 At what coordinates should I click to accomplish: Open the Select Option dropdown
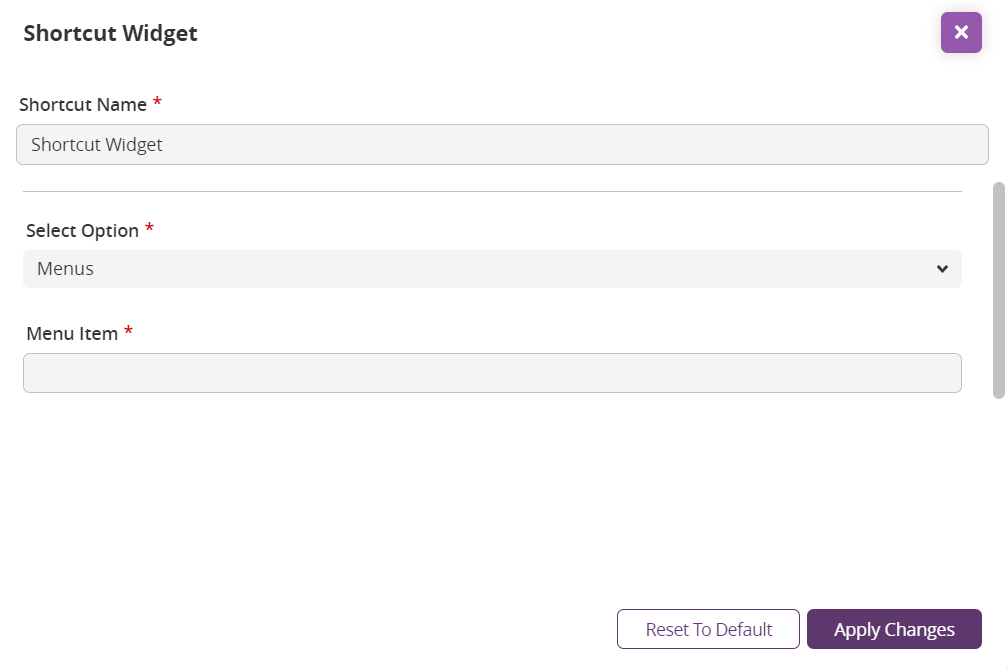(492, 269)
